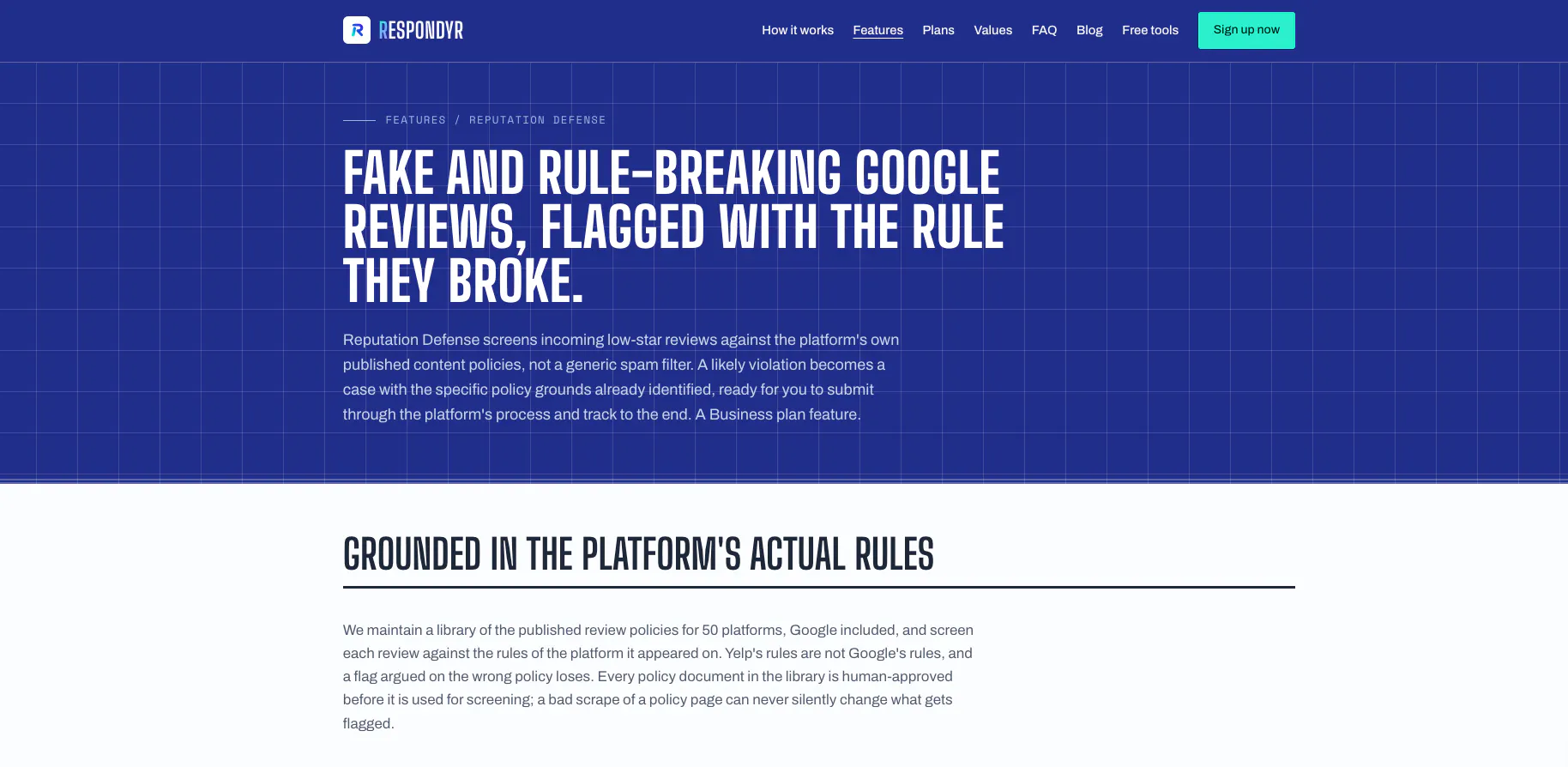Open the Free tools nav link
The width and height of the screenshot is (1568, 767).
pos(1150,30)
